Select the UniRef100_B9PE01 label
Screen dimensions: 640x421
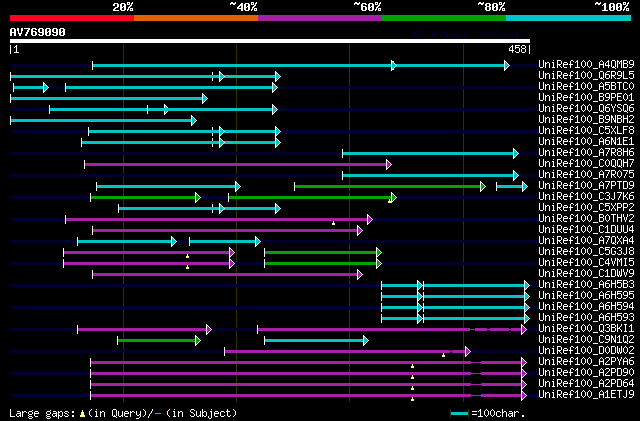[x=586, y=98]
